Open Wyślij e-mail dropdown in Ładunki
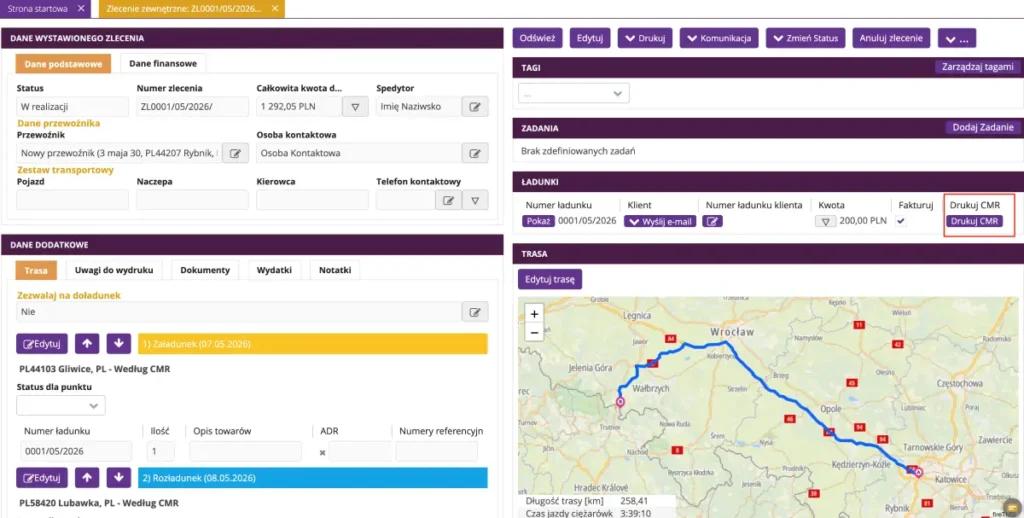Viewport: 1024px width, 518px height. pos(660,221)
